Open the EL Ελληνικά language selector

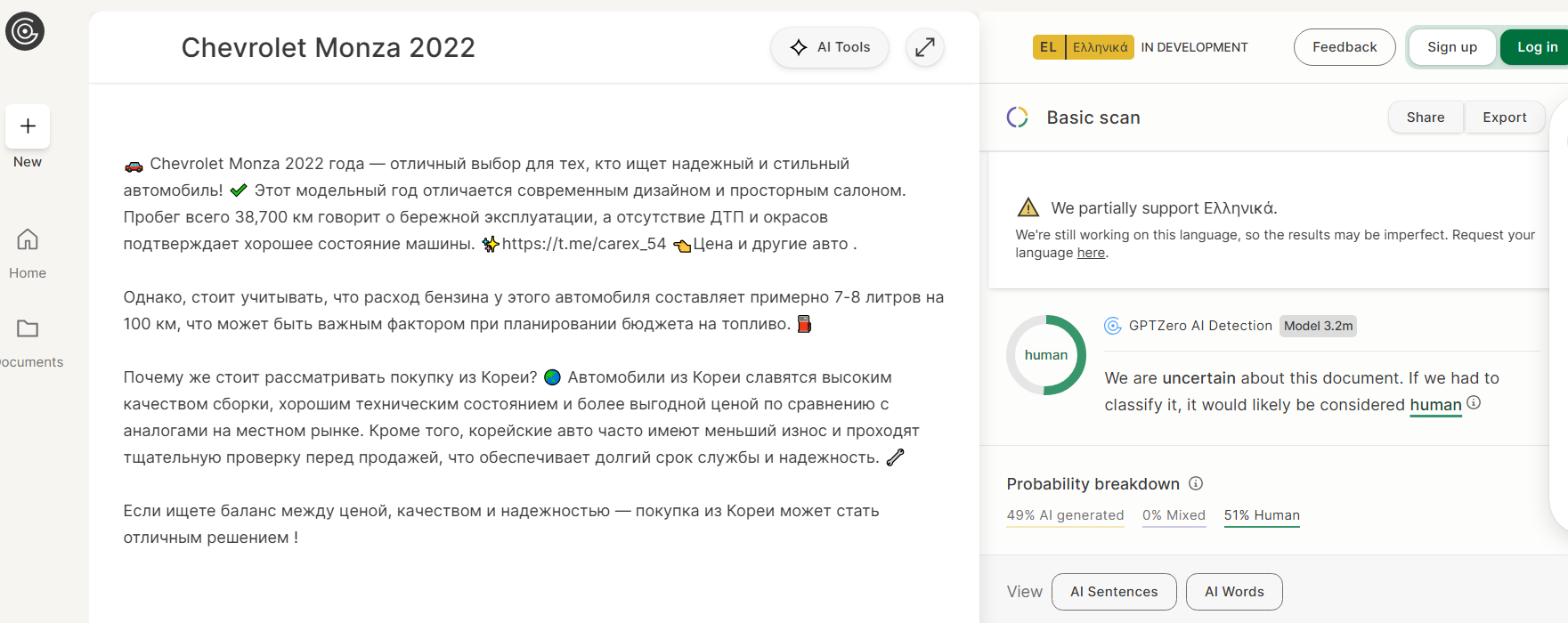point(1083,47)
